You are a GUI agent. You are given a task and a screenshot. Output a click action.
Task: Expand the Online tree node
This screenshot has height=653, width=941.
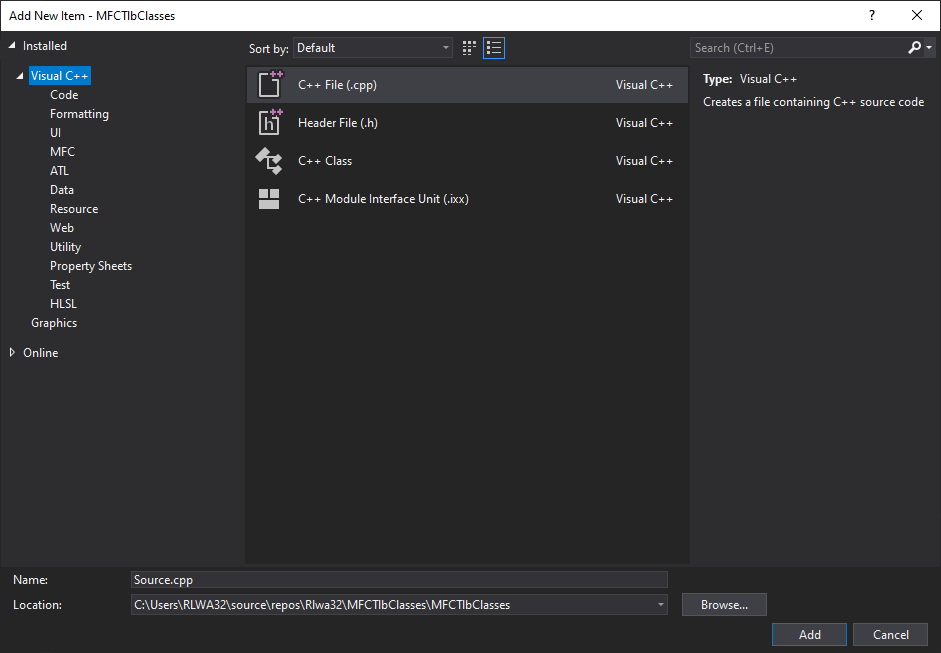pos(12,352)
